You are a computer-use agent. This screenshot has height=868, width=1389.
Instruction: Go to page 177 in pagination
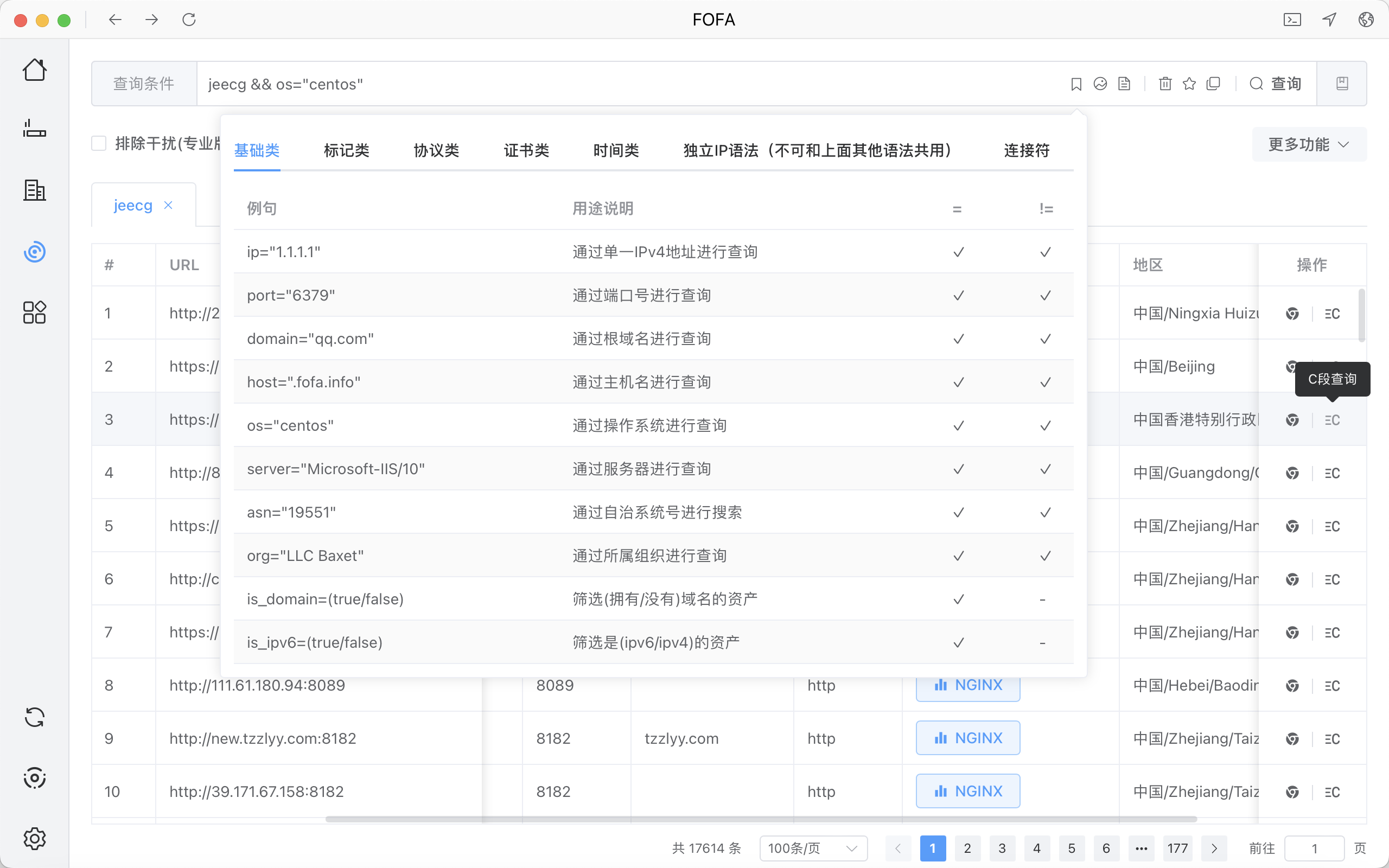point(1177,848)
